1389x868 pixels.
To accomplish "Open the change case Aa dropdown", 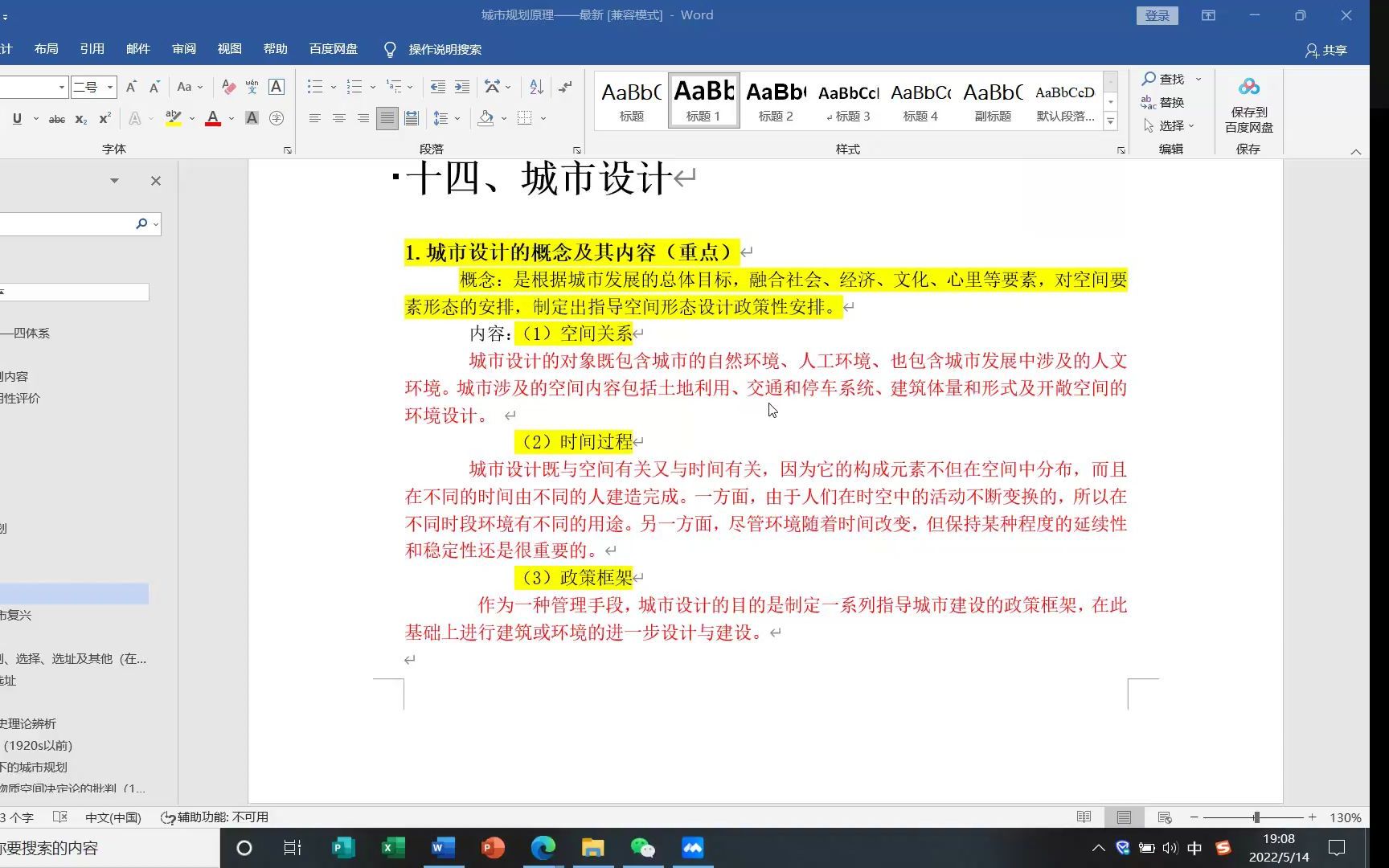I will click(x=190, y=87).
